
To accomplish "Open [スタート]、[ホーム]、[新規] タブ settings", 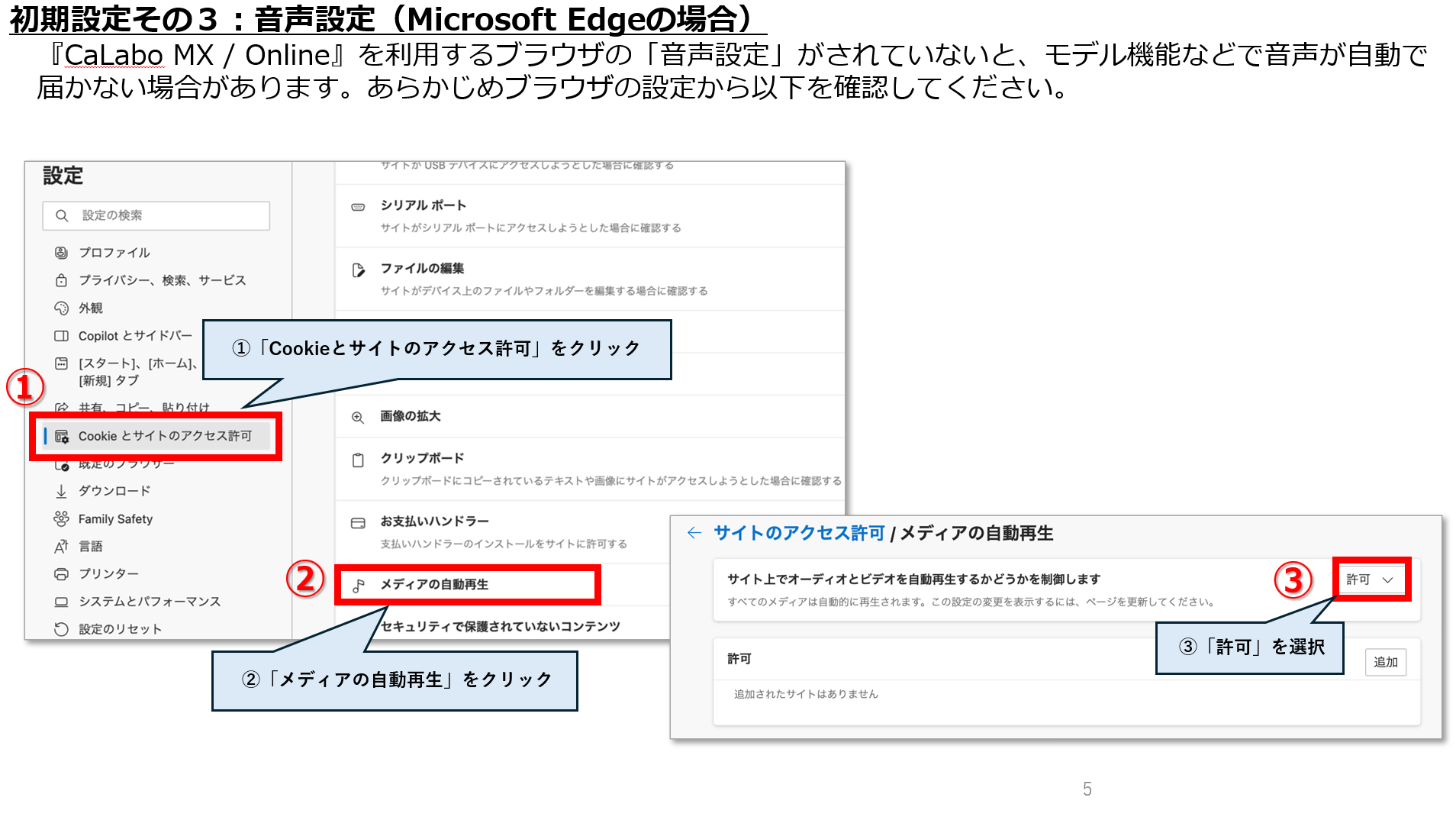I will (137, 372).
